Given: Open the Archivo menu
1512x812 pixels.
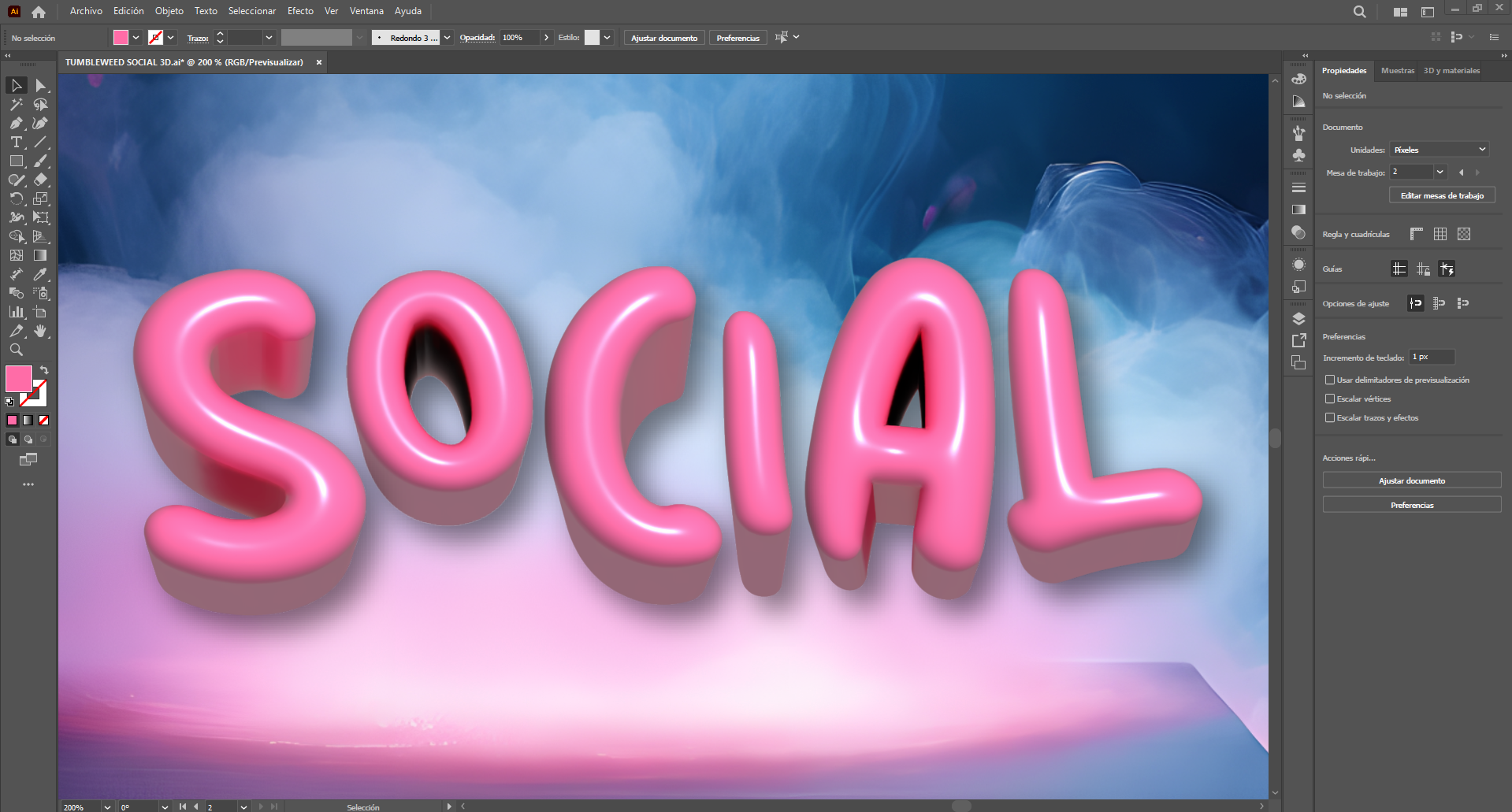Looking at the screenshot, I should [x=86, y=11].
